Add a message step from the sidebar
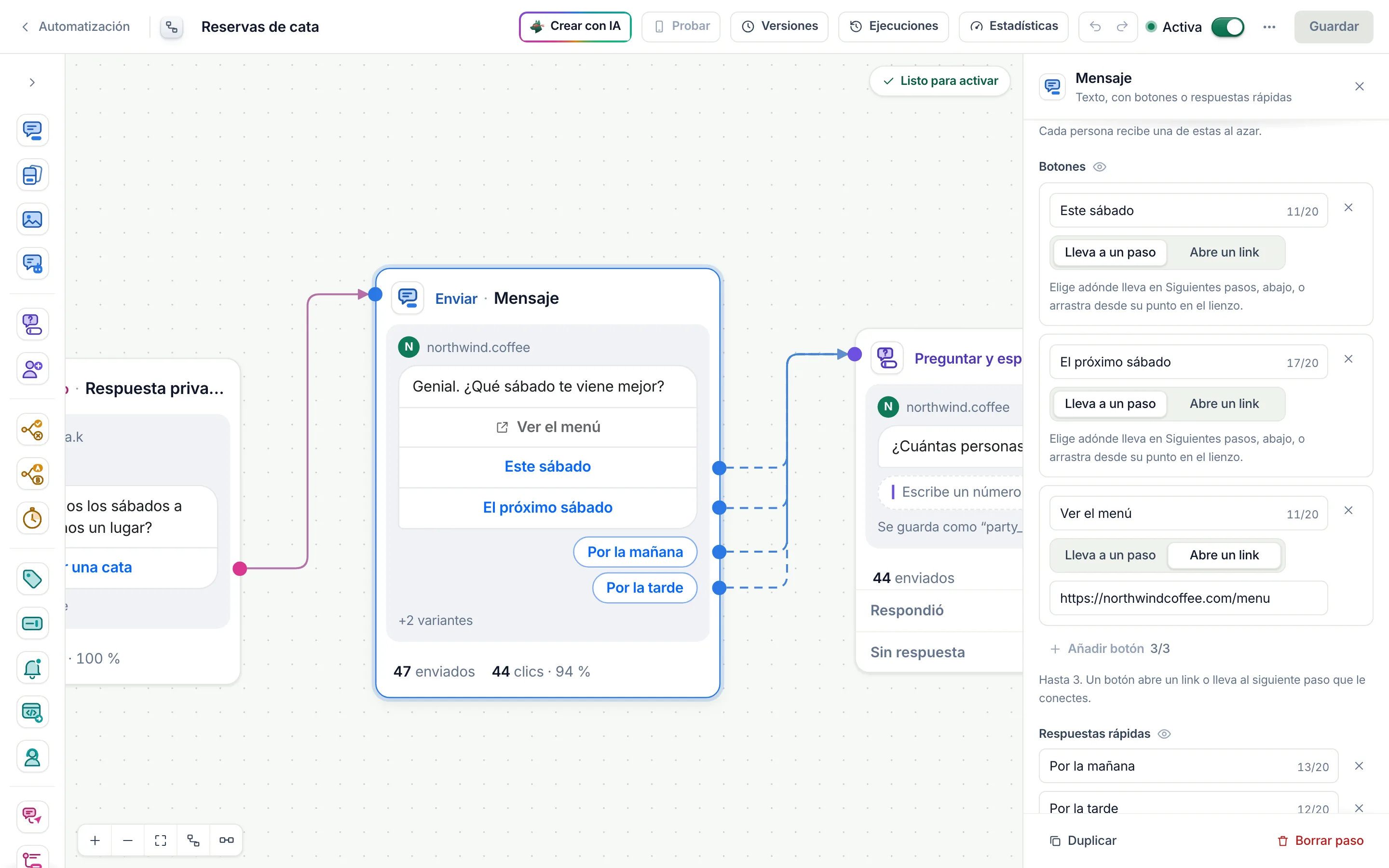1389x868 pixels. pyautogui.click(x=32, y=130)
